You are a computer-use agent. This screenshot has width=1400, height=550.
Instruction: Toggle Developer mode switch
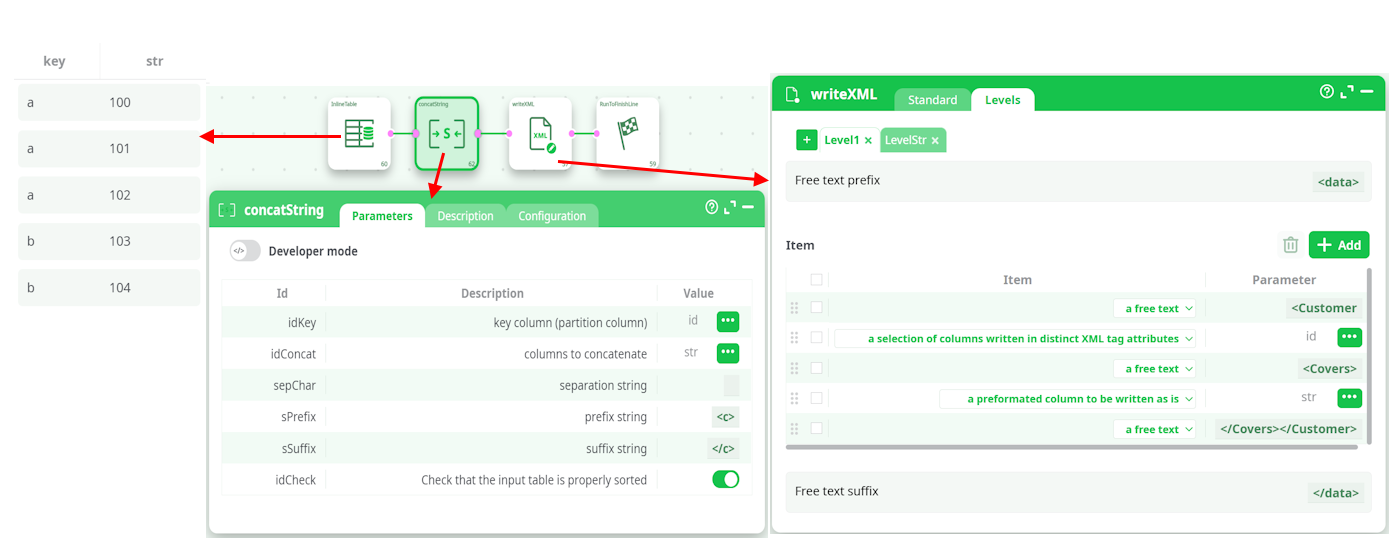click(245, 251)
